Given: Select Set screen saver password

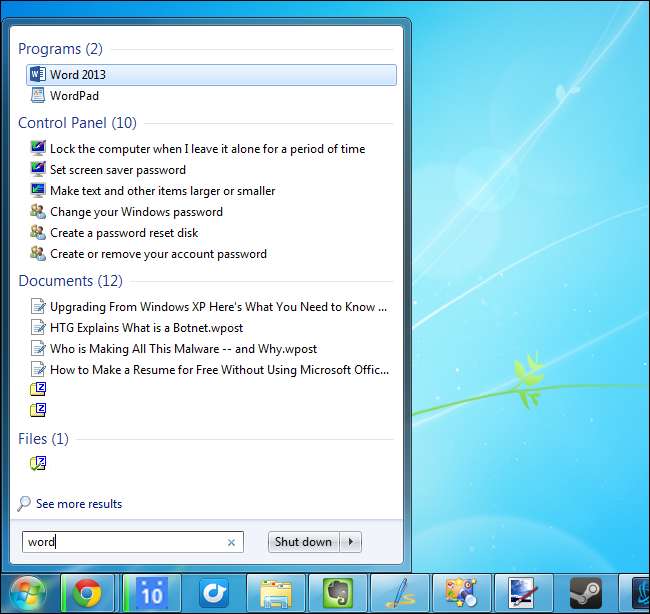Looking at the screenshot, I should coord(117,170).
